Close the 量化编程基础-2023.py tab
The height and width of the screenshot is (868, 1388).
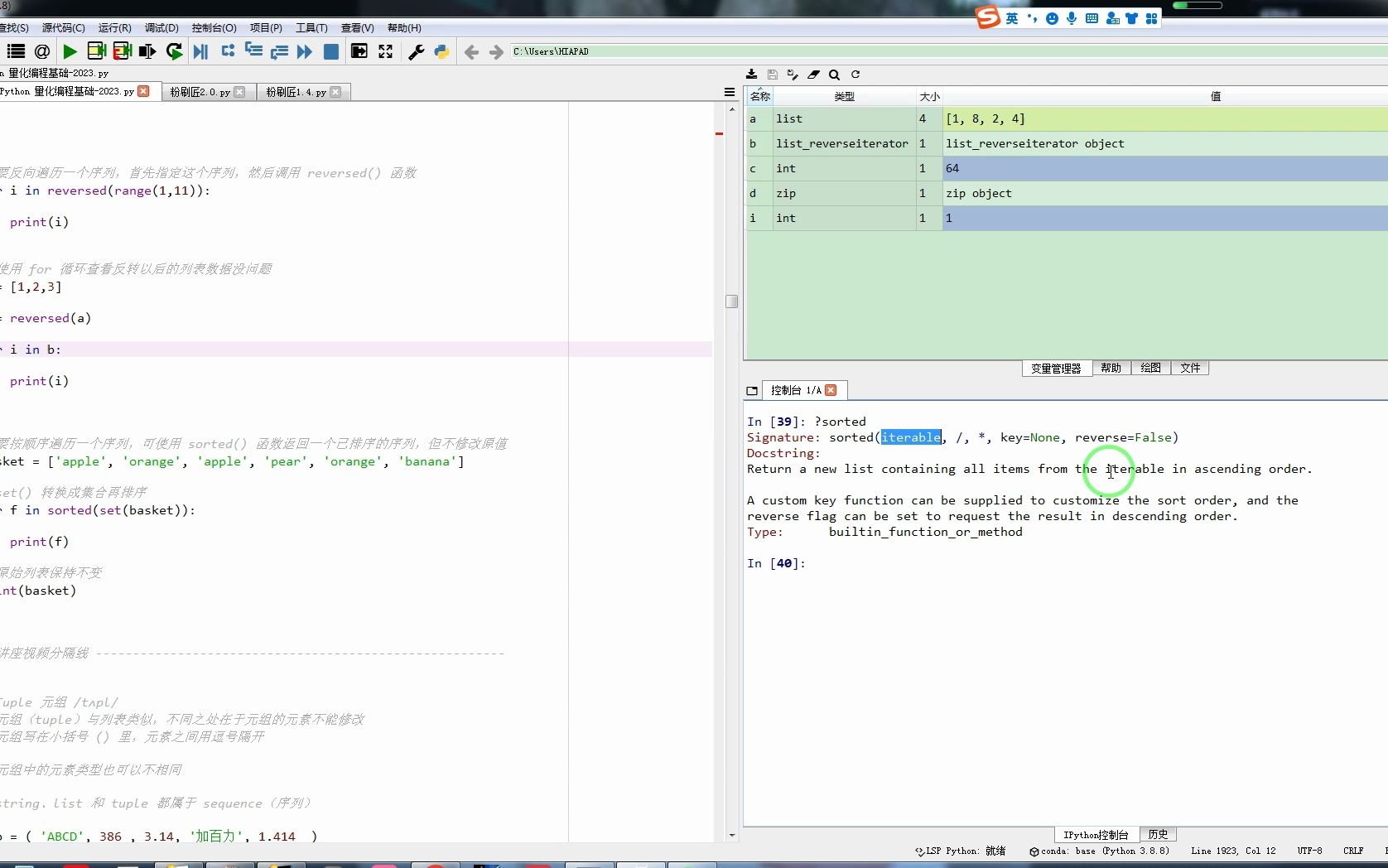[x=144, y=91]
